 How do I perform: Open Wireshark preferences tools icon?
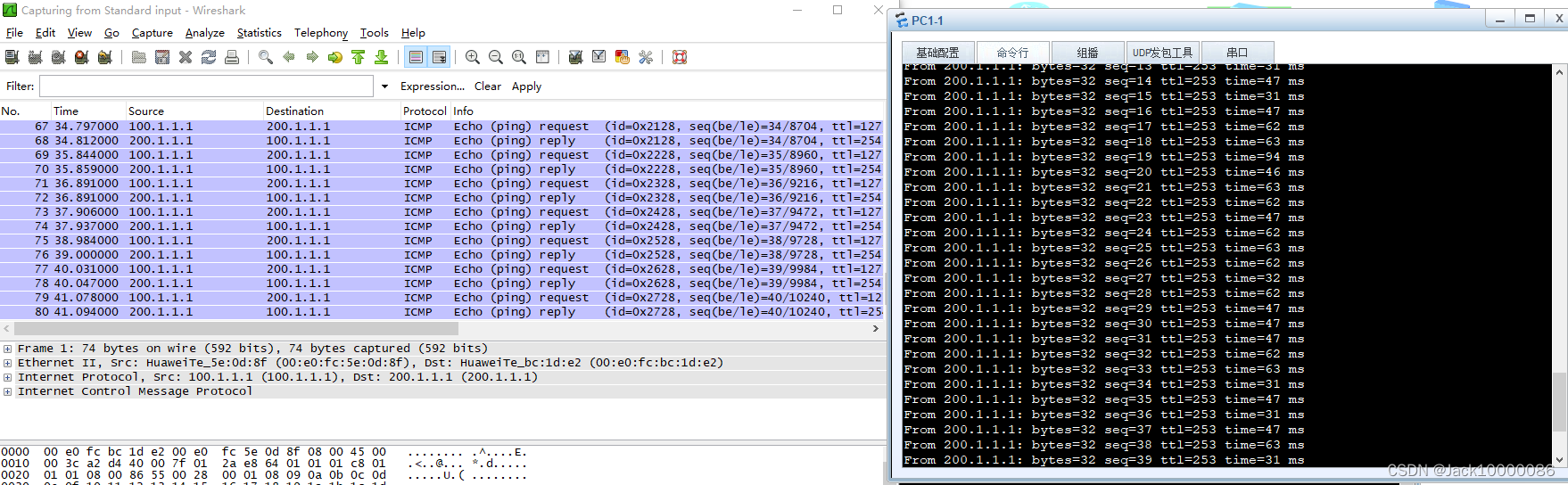point(646,57)
